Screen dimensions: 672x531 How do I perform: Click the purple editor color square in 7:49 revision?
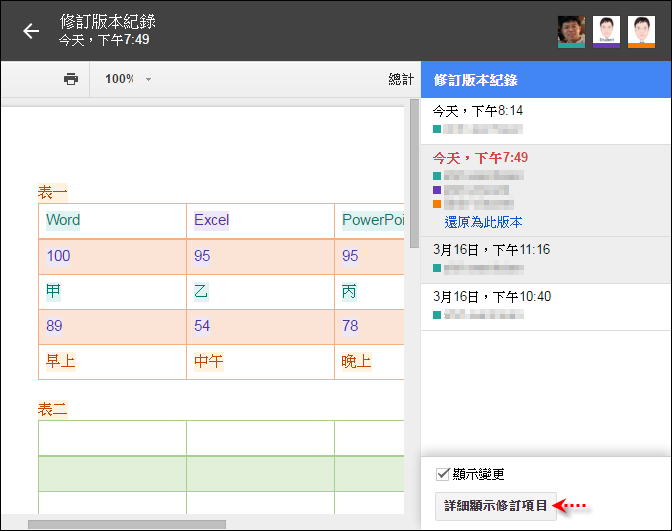(437, 190)
